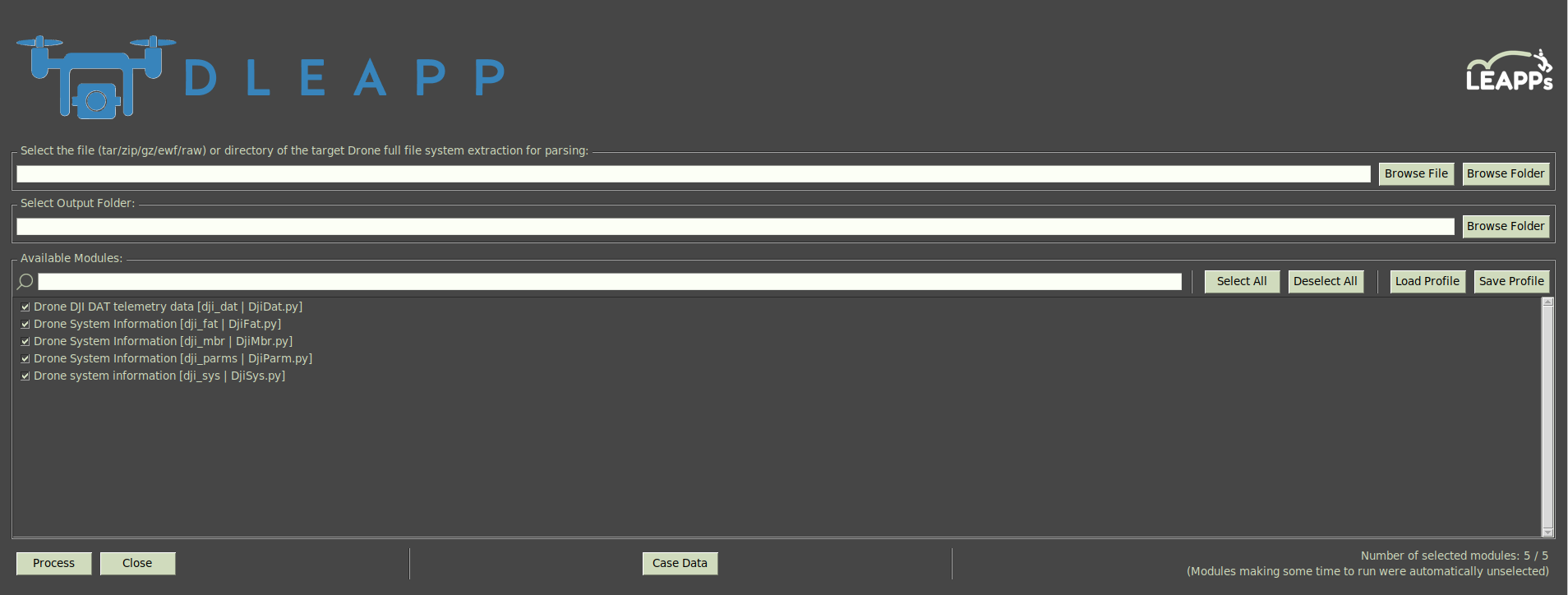Toggle the dji_sys DjiSys.py module checkbox
Screen dimensions: 1568x595
click(x=25, y=376)
